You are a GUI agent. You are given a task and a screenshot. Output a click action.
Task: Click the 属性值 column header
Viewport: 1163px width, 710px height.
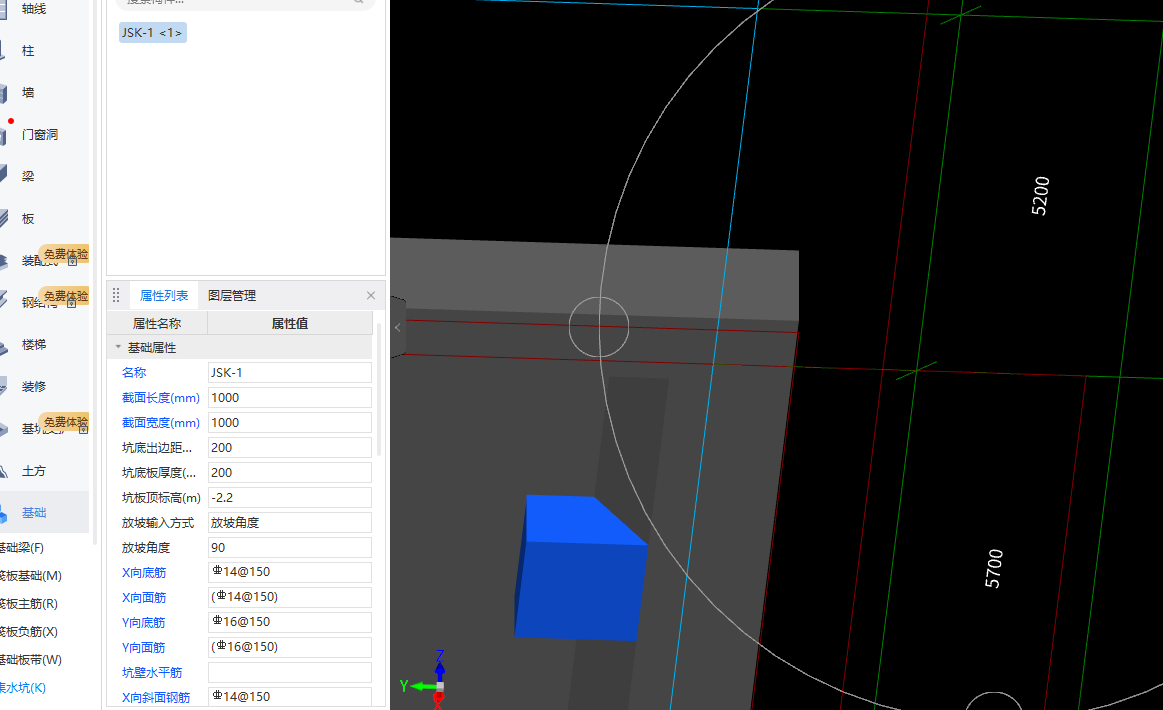(289, 323)
